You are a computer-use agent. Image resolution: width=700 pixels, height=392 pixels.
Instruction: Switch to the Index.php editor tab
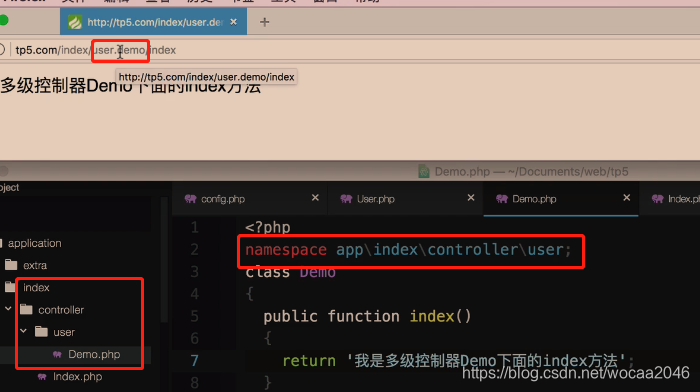(683, 199)
